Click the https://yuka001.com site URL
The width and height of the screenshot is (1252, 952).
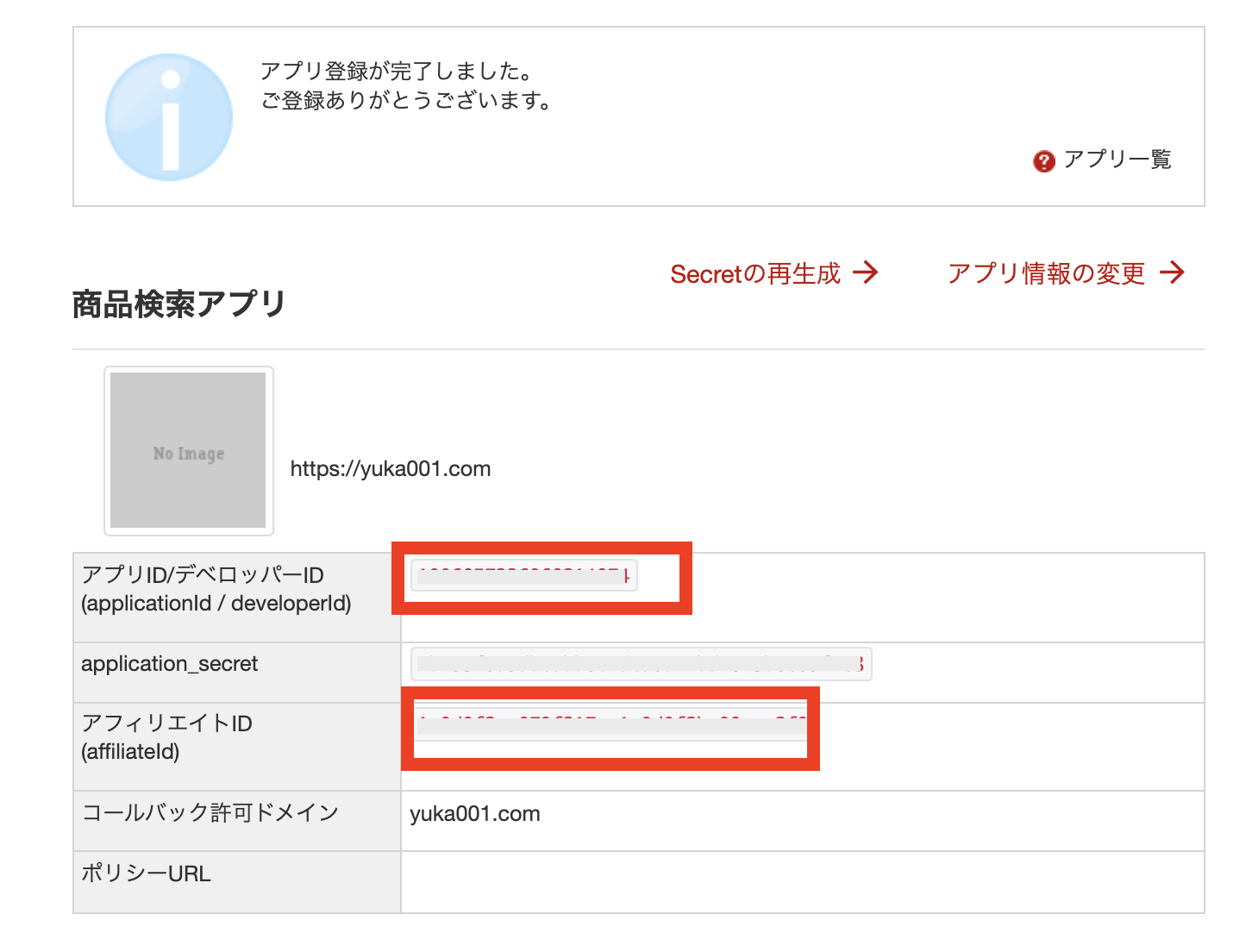pos(390,468)
